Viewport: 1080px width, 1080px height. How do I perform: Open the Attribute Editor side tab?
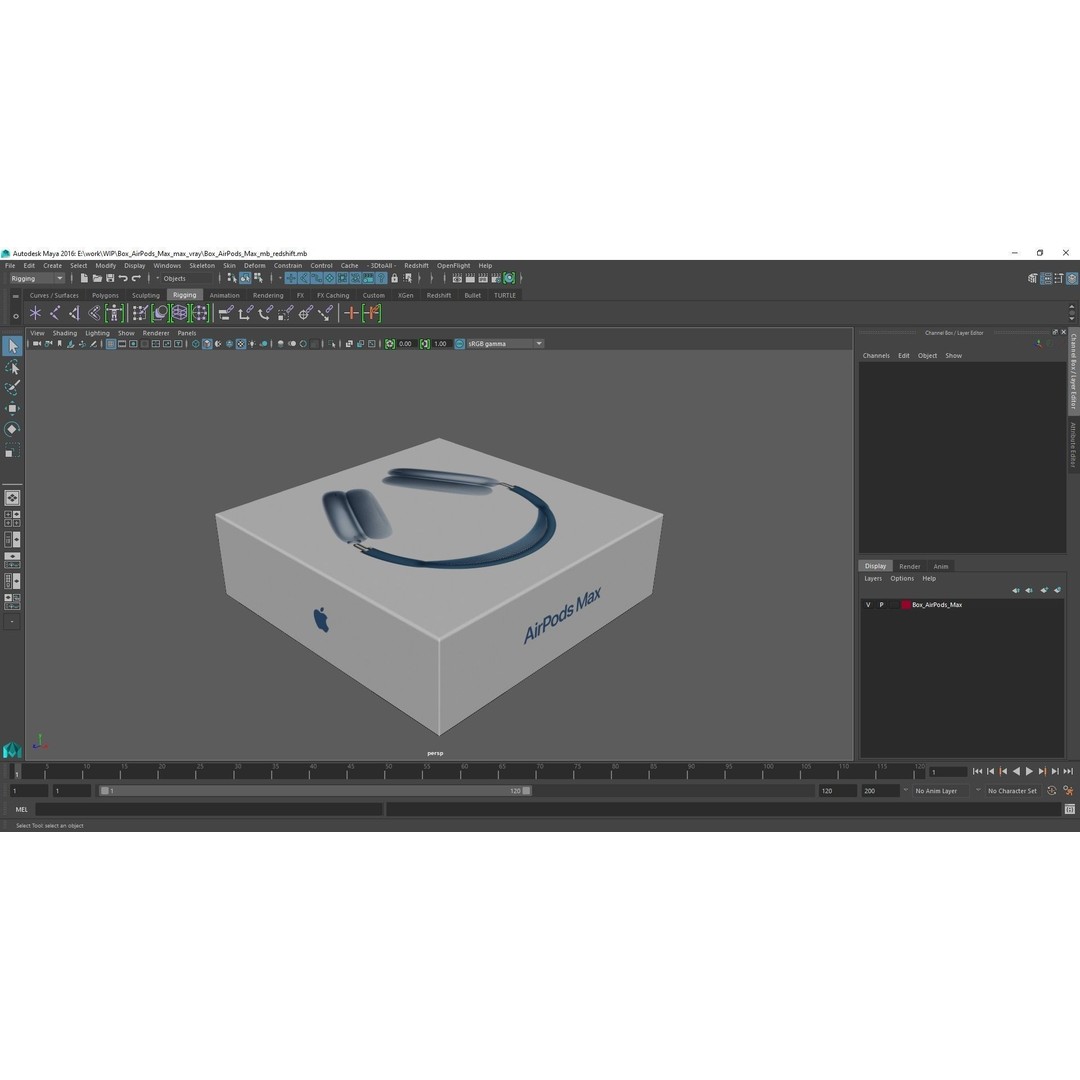point(1072,445)
